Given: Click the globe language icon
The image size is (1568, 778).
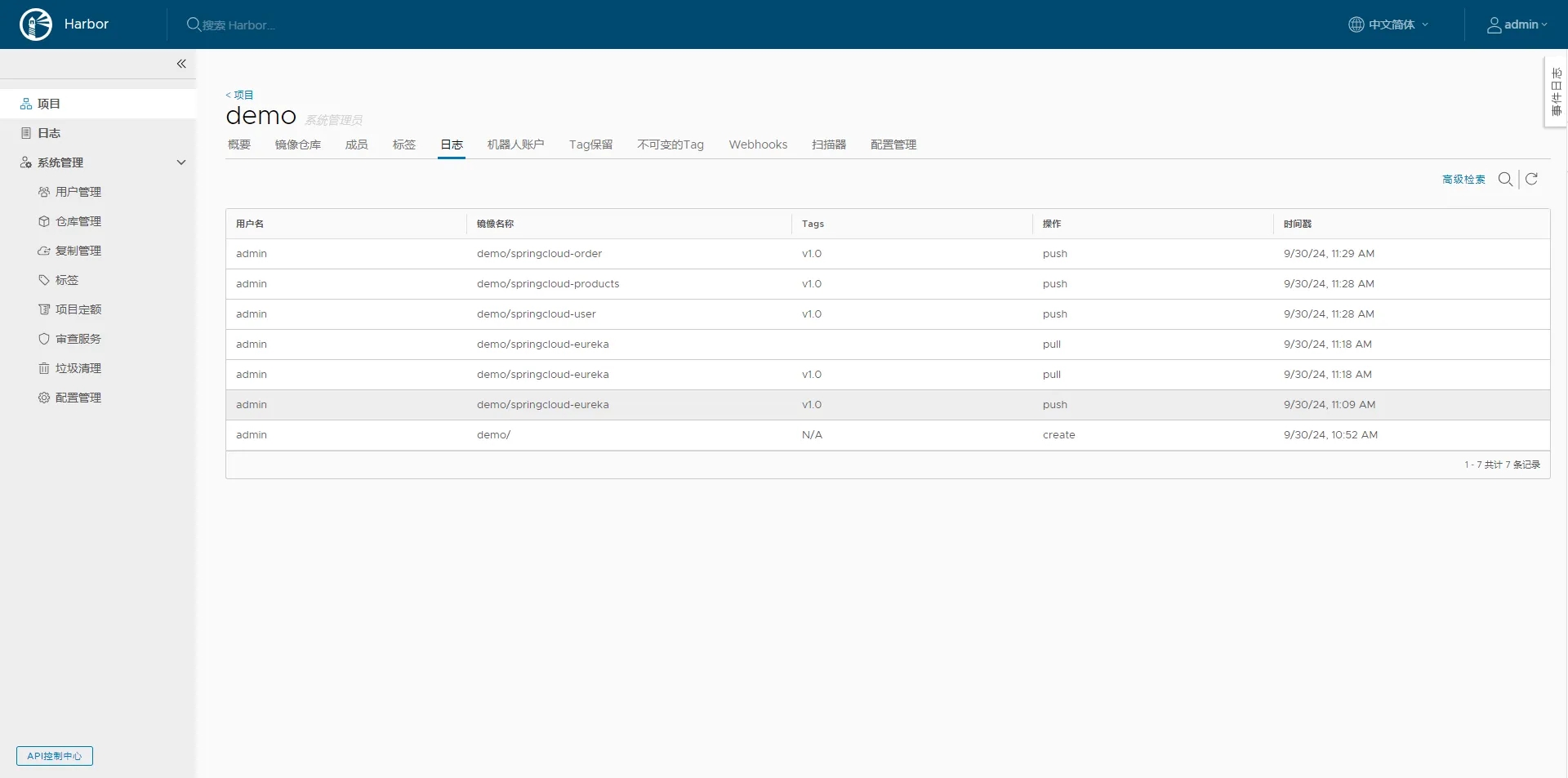Looking at the screenshot, I should pos(1356,24).
